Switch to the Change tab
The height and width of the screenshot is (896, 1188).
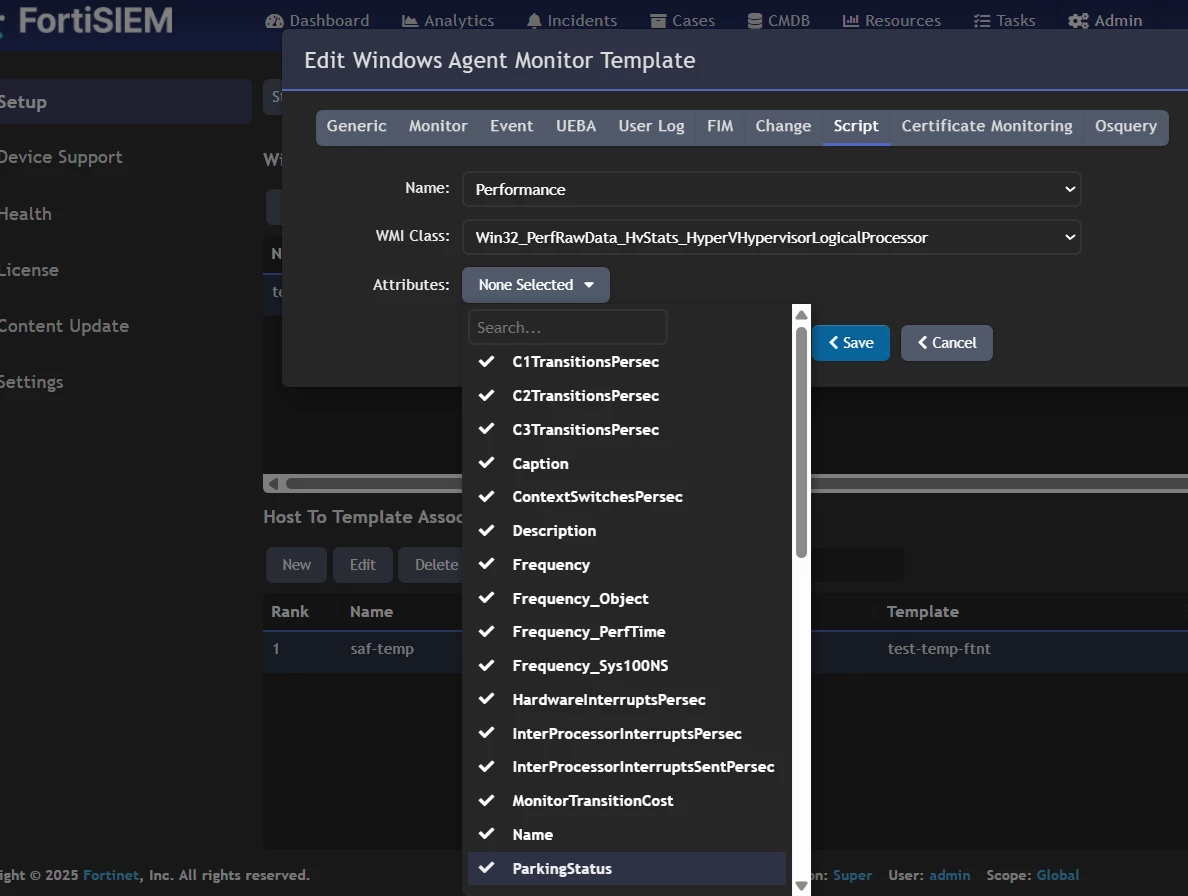783,126
